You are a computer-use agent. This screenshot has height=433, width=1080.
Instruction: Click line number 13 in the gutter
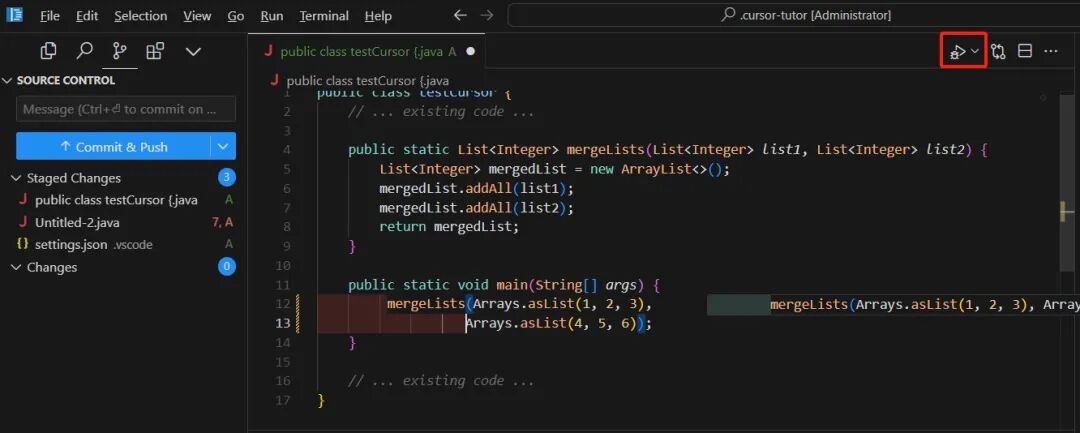coord(283,323)
